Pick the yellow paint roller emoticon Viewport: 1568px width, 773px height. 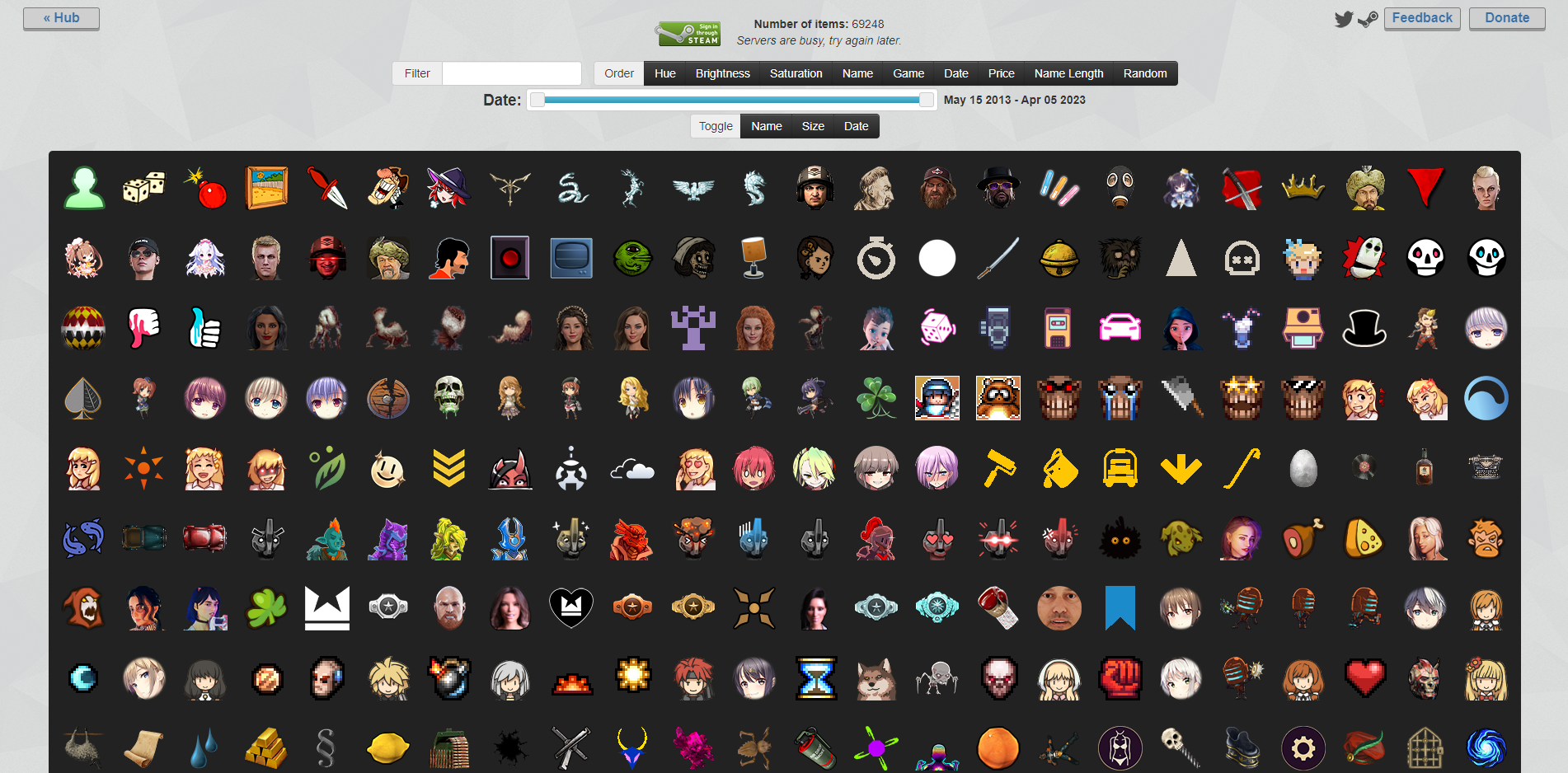[x=998, y=468]
